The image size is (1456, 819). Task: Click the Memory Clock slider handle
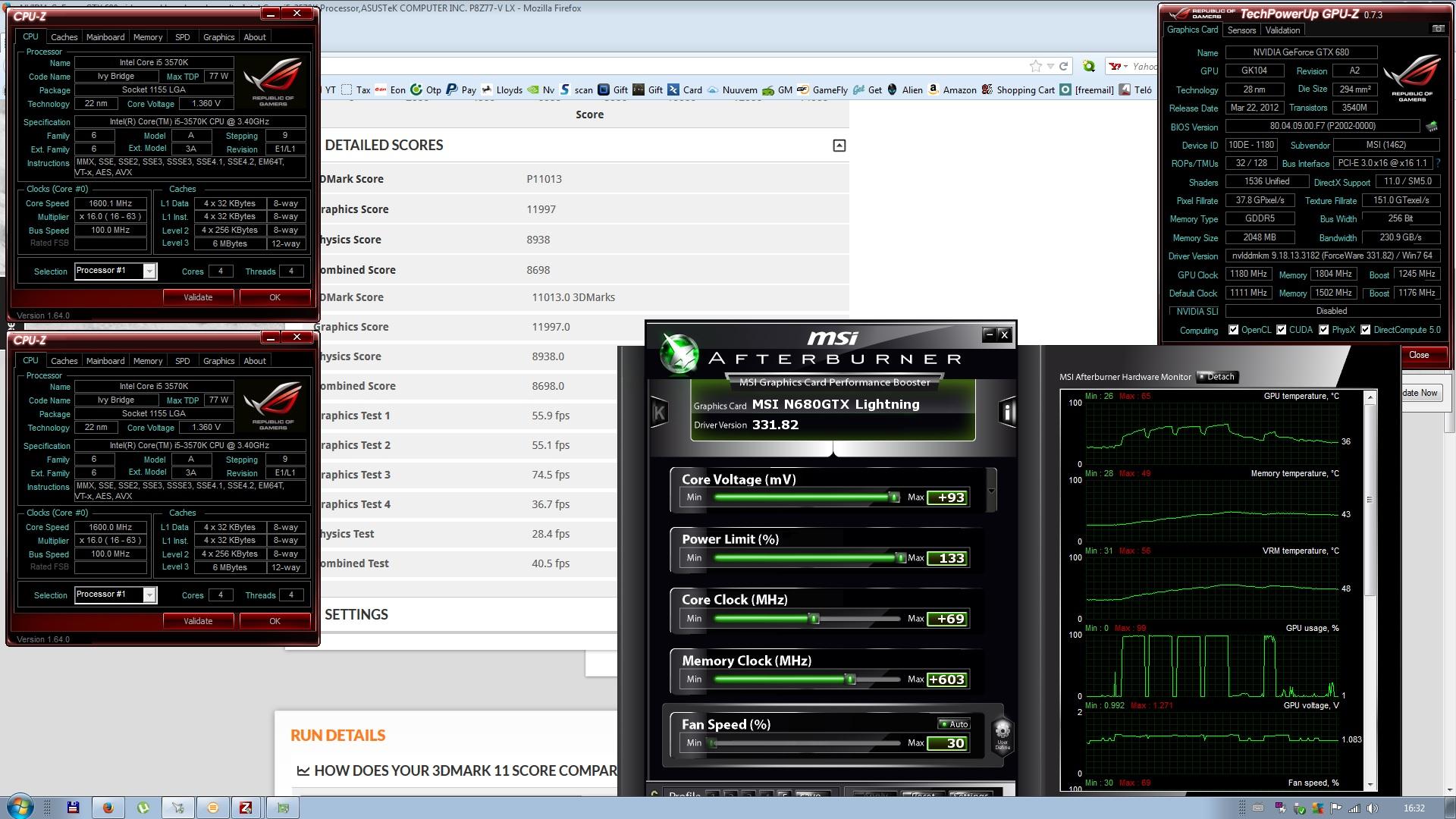[x=851, y=679]
